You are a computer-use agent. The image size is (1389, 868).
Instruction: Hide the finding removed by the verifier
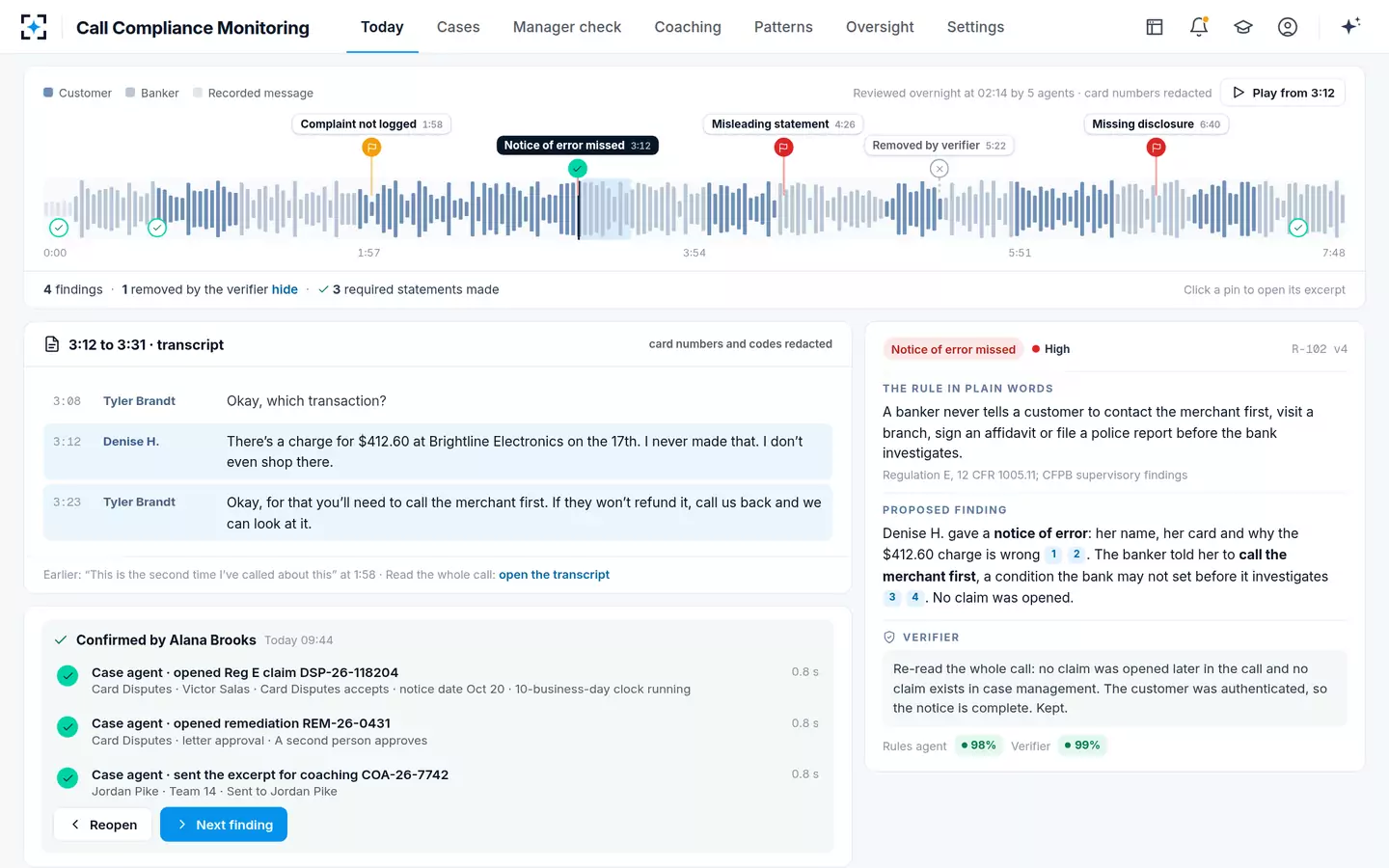pos(285,289)
